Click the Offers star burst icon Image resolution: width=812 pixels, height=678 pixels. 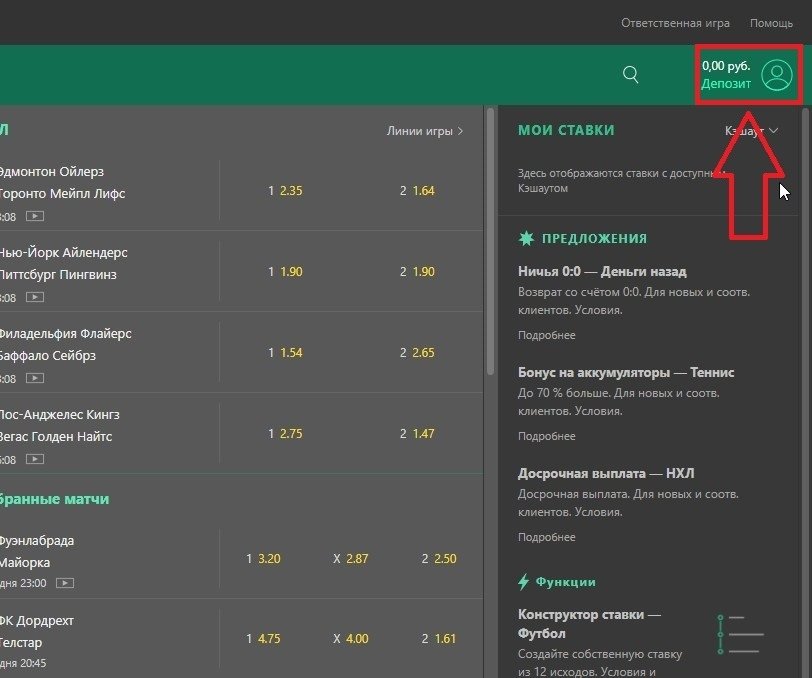(526, 238)
